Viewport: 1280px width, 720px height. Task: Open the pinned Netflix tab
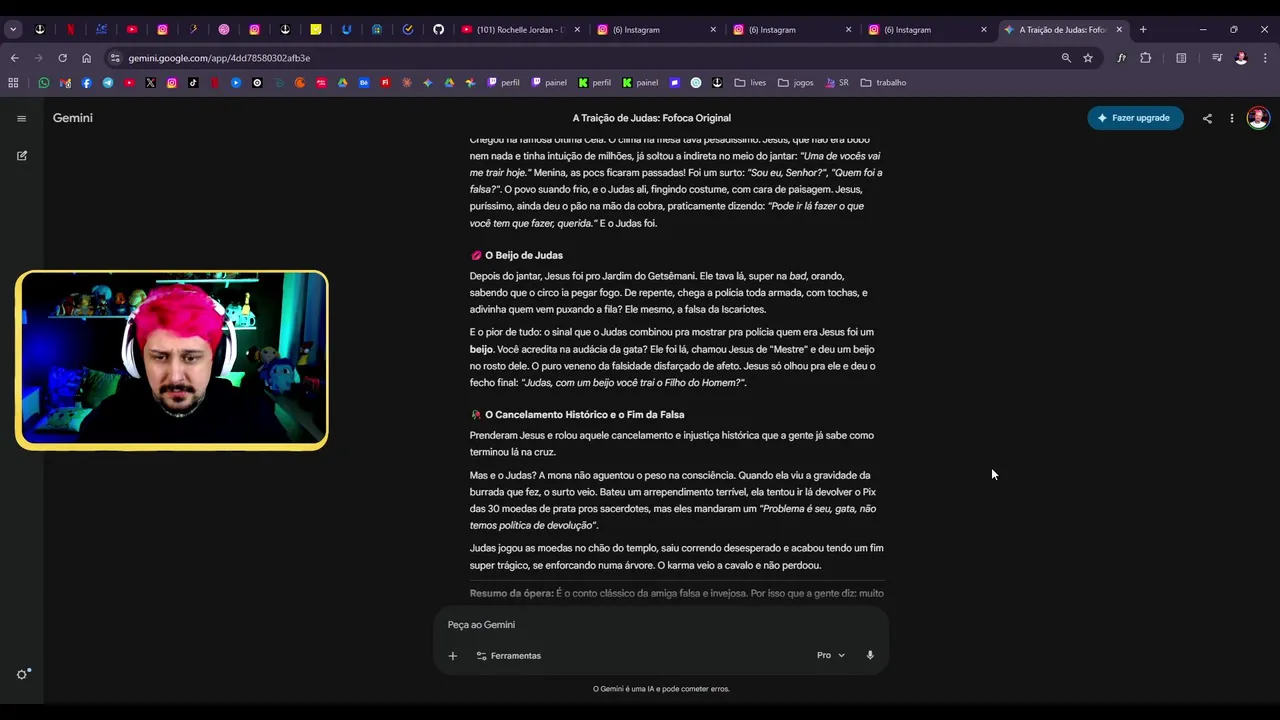point(70,29)
